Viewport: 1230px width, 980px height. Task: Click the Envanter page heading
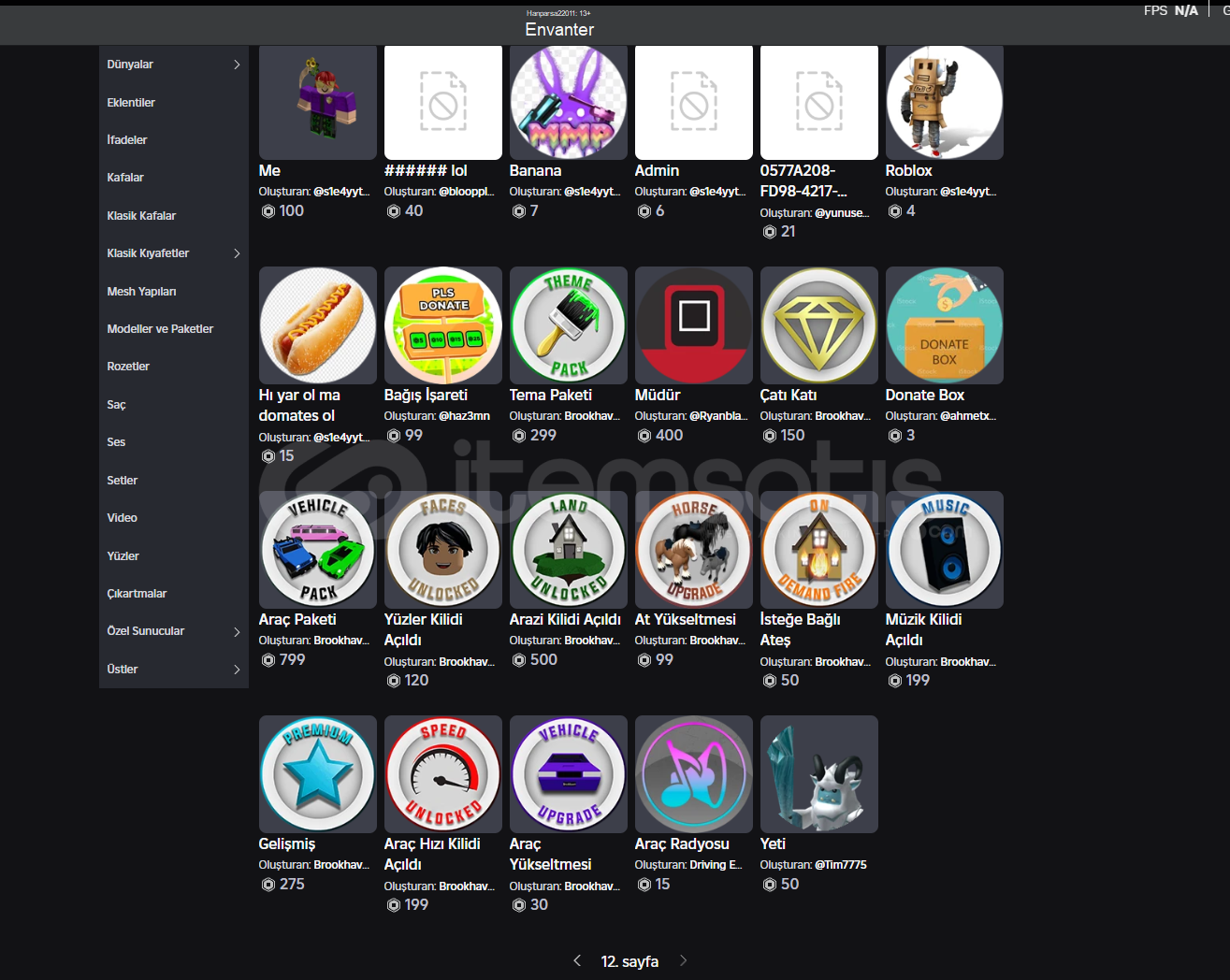pos(559,30)
